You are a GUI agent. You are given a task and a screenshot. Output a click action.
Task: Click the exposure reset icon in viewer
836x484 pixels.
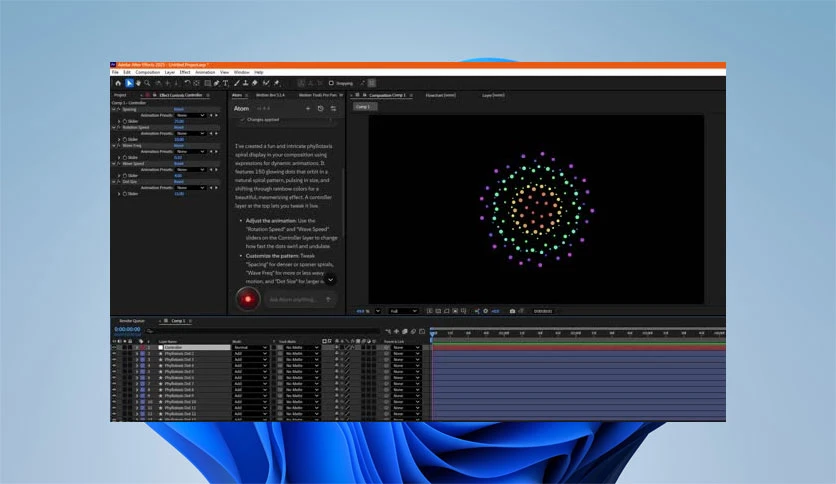(485, 311)
